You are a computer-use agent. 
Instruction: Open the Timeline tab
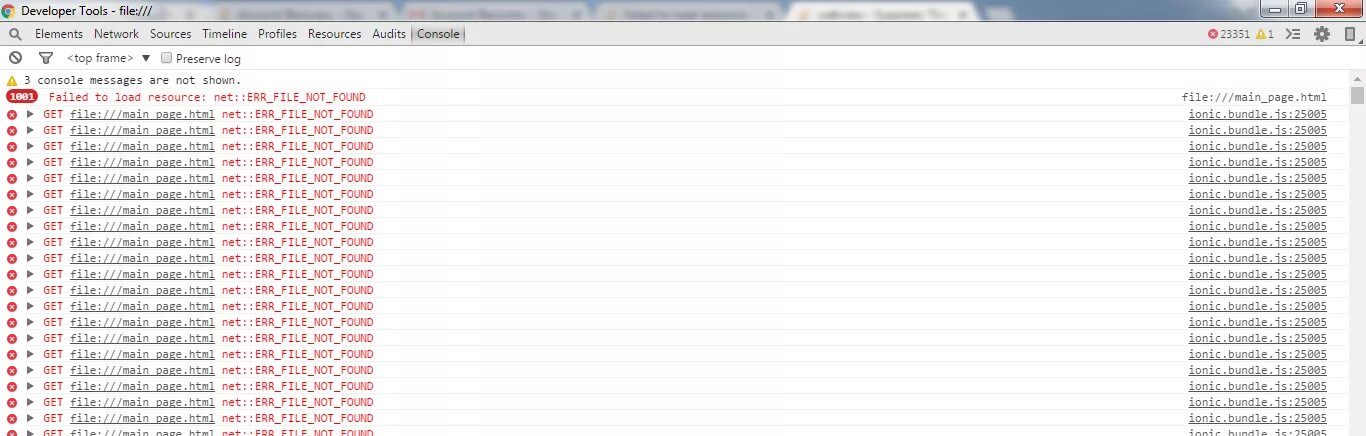coord(225,34)
